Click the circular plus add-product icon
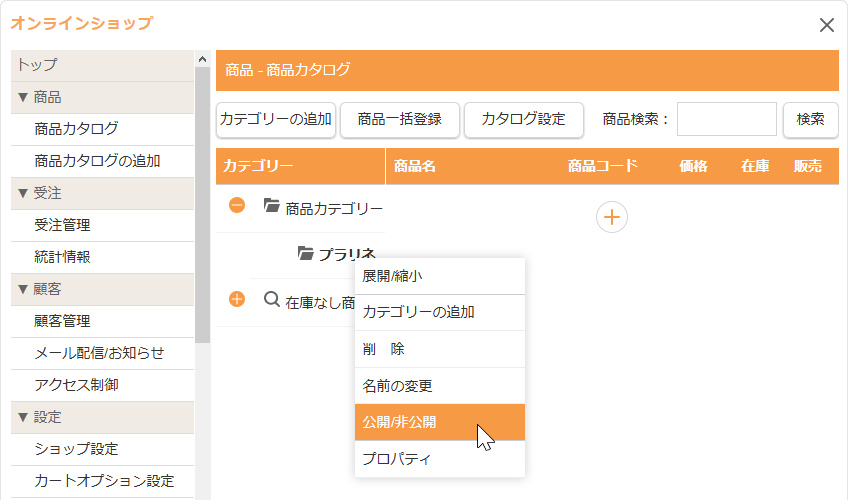Image resolution: width=848 pixels, height=500 pixels. tap(612, 217)
